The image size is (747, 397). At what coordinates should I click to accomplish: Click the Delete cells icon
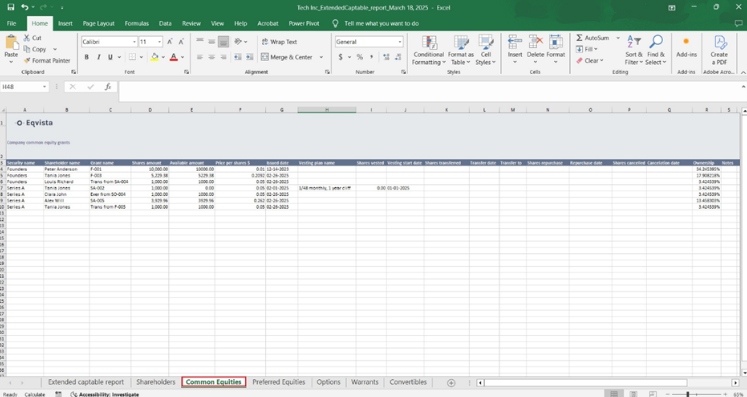535,42
